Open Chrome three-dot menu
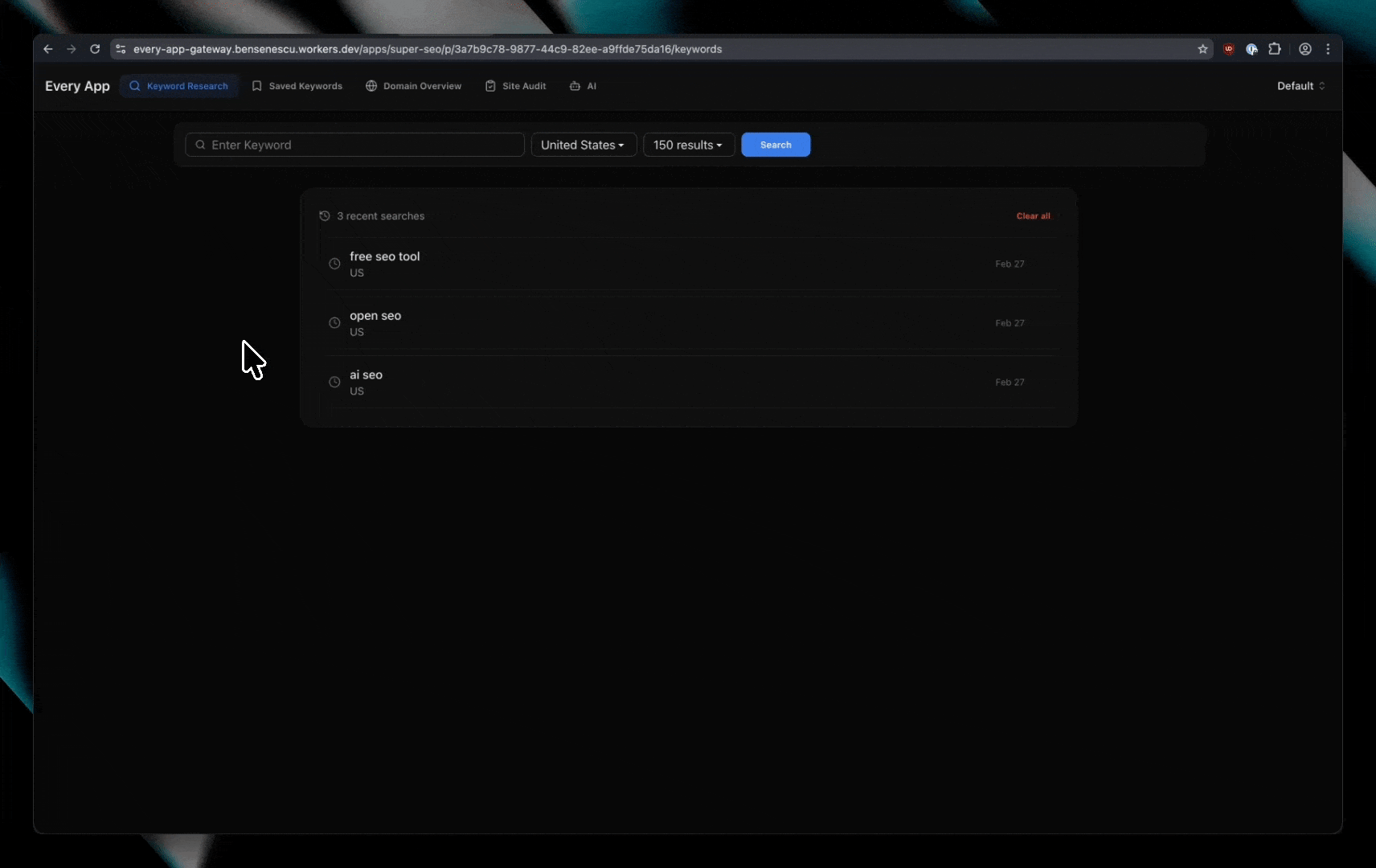 [x=1328, y=49]
